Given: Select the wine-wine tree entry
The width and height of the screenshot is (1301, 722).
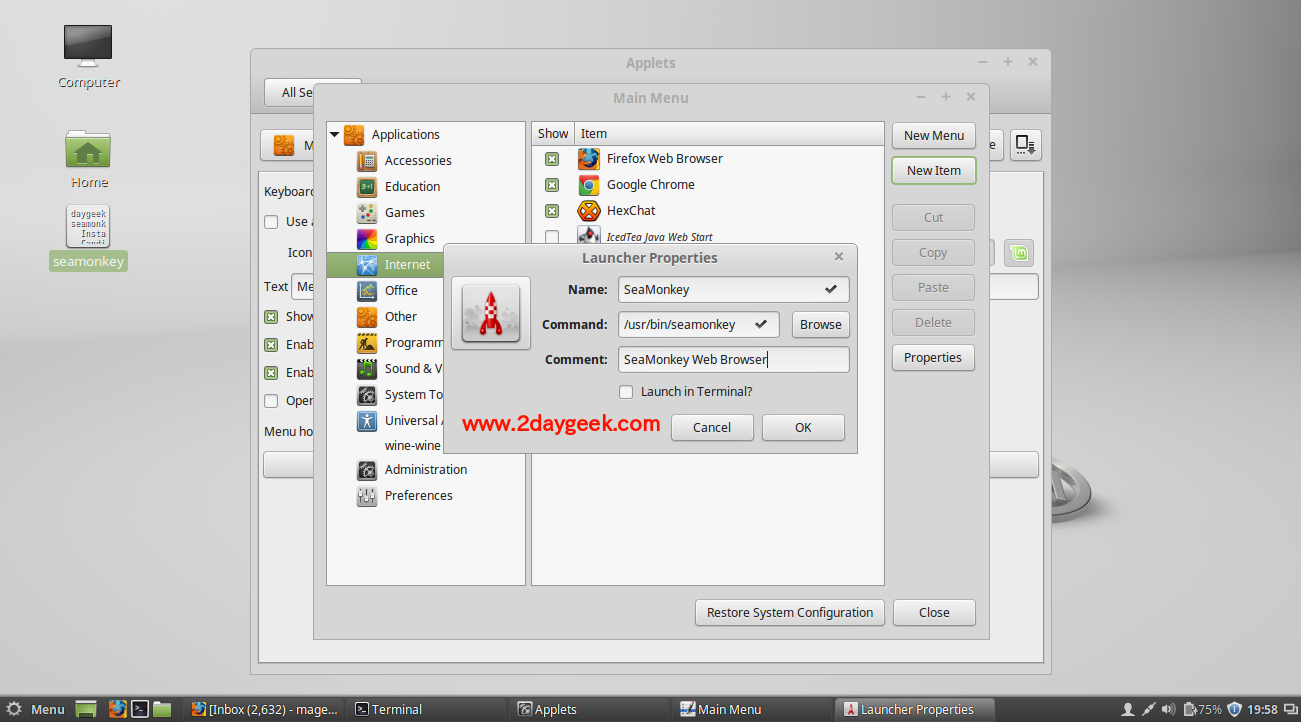Looking at the screenshot, I should tap(412, 445).
